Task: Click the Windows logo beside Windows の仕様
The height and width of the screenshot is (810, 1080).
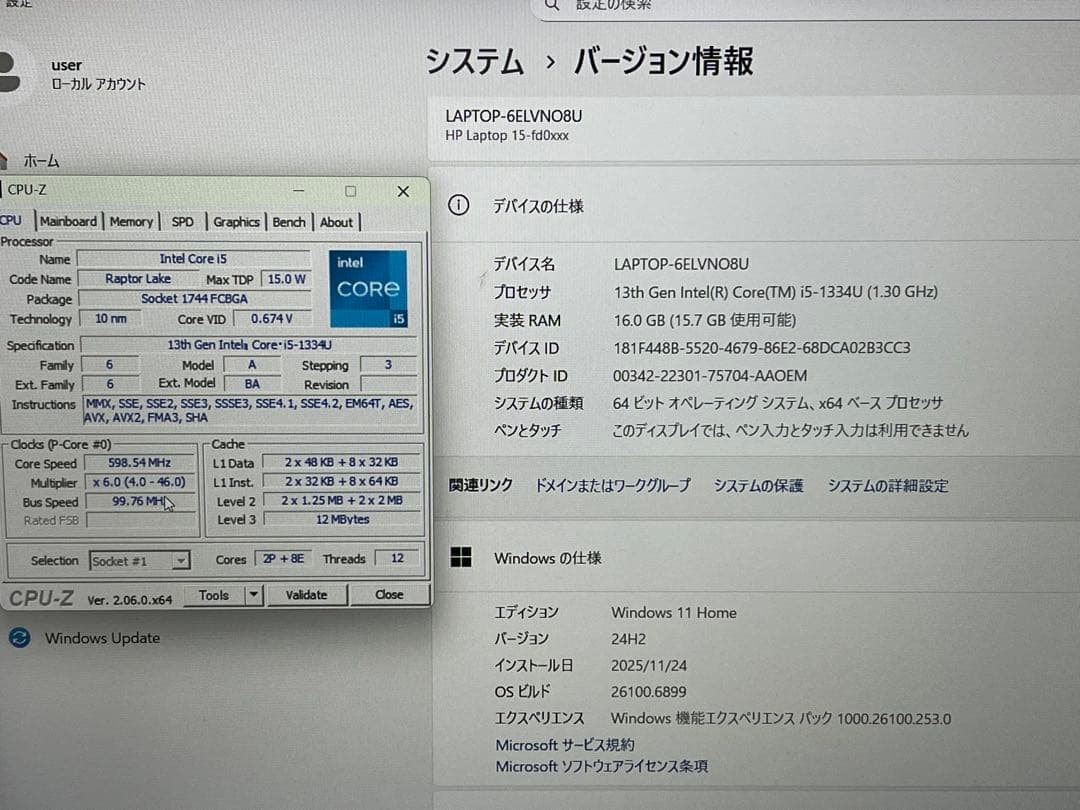Action: (462, 556)
